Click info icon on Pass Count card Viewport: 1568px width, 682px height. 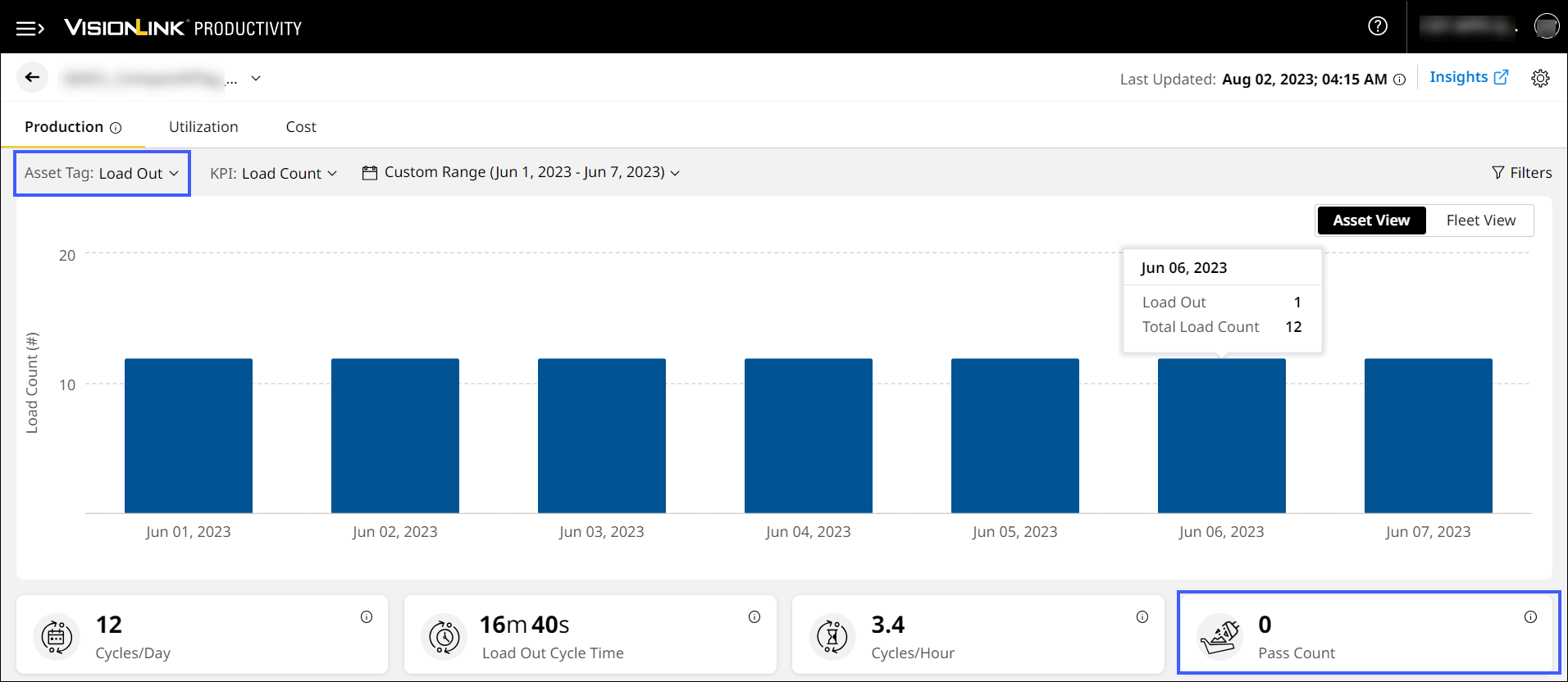click(x=1530, y=617)
